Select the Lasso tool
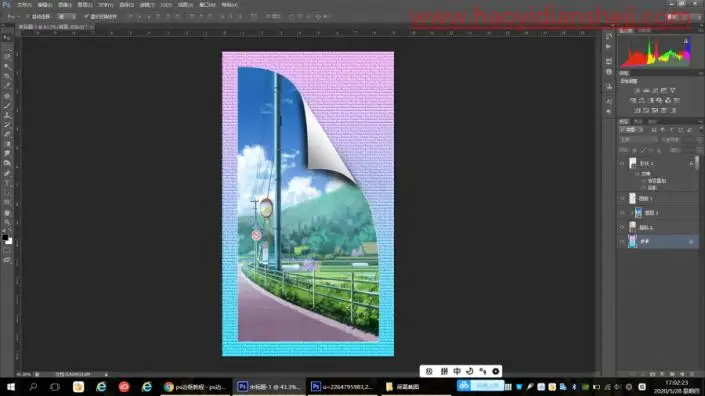The width and height of the screenshot is (705, 396). [x=7, y=57]
